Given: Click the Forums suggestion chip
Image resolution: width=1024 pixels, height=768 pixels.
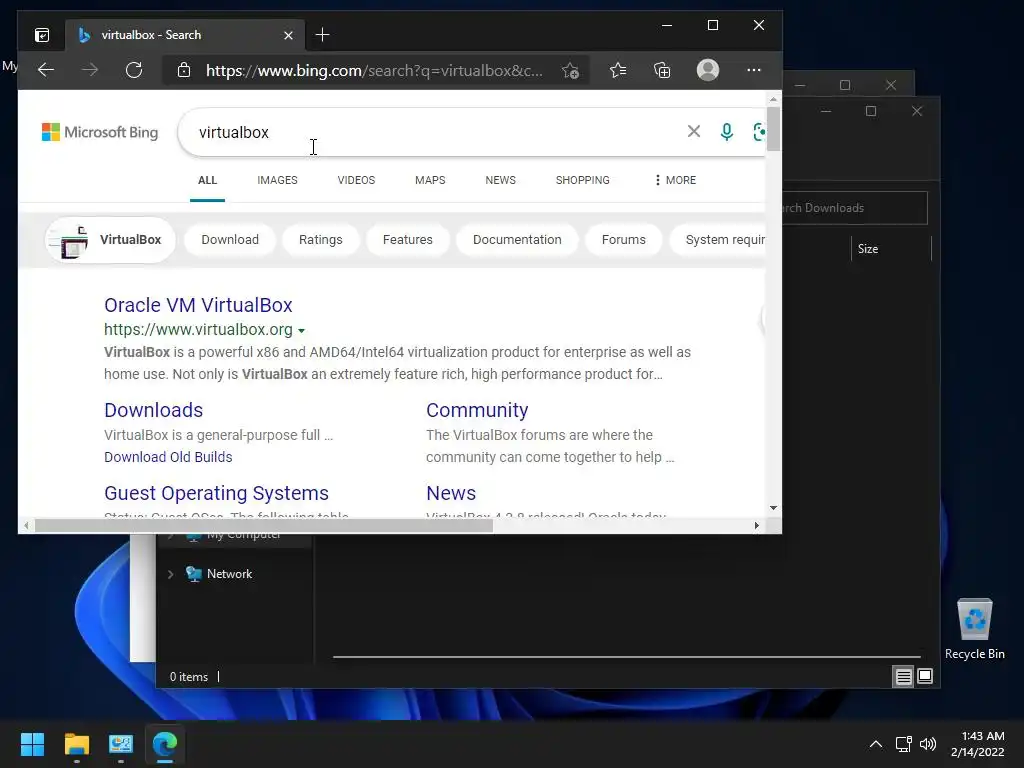Looking at the screenshot, I should coord(624,240).
